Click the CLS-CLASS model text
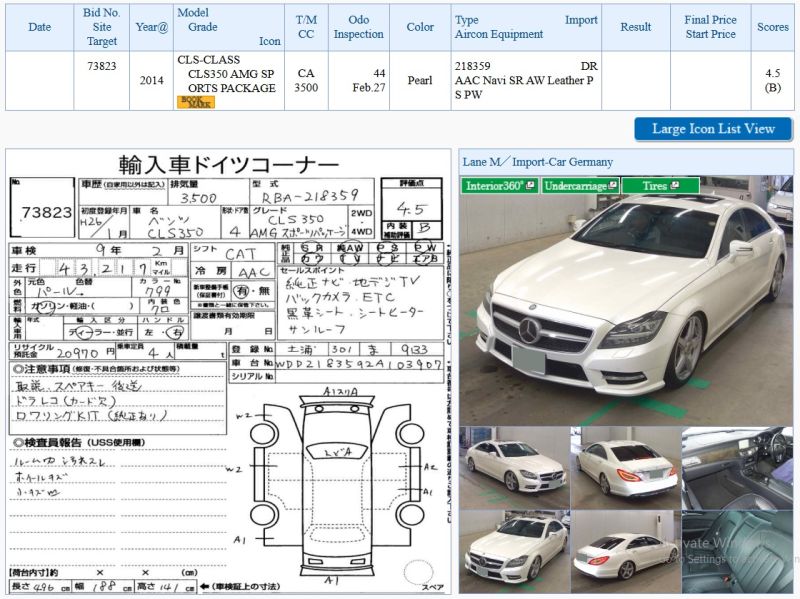The width and height of the screenshot is (800, 599). tap(208, 60)
